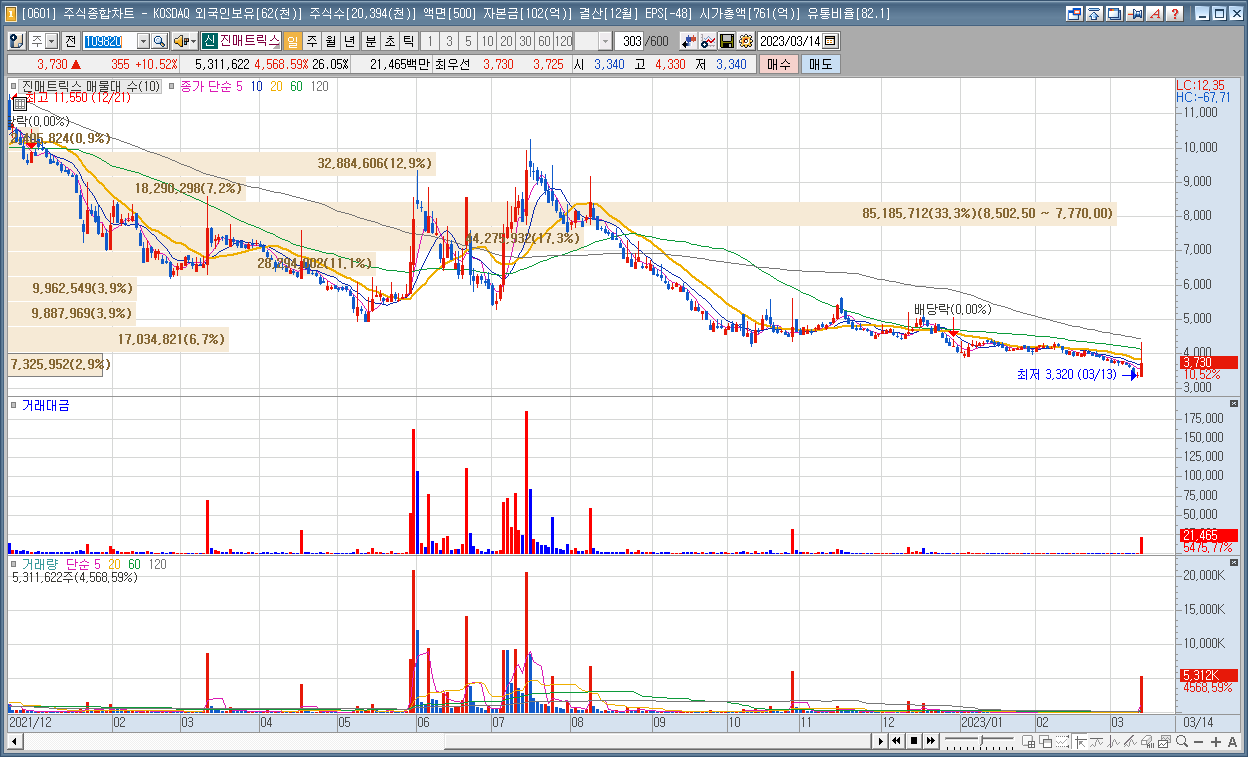Open help question mark icon in title bar
This screenshot has width=1248, height=757.
1174,14
